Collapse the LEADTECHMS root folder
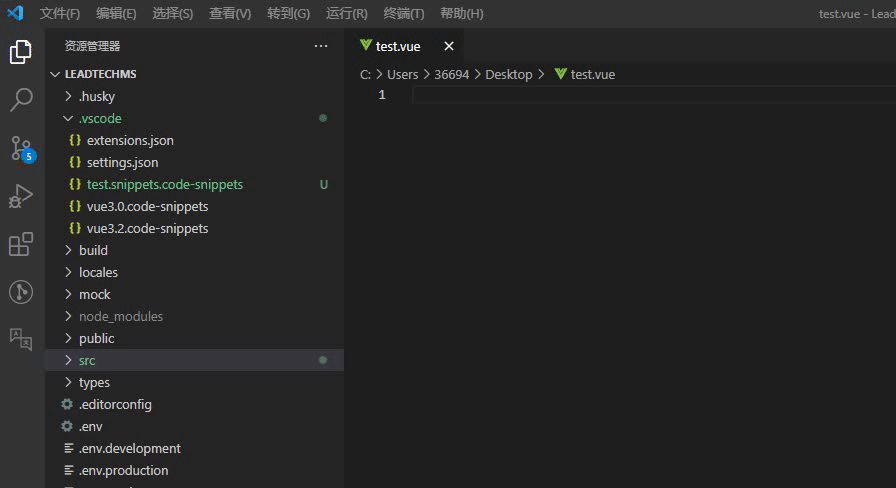This screenshot has height=488, width=896. pos(194,74)
